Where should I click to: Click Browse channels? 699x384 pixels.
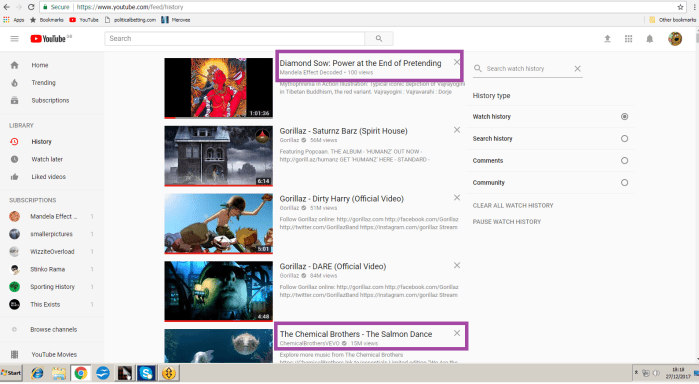point(52,330)
